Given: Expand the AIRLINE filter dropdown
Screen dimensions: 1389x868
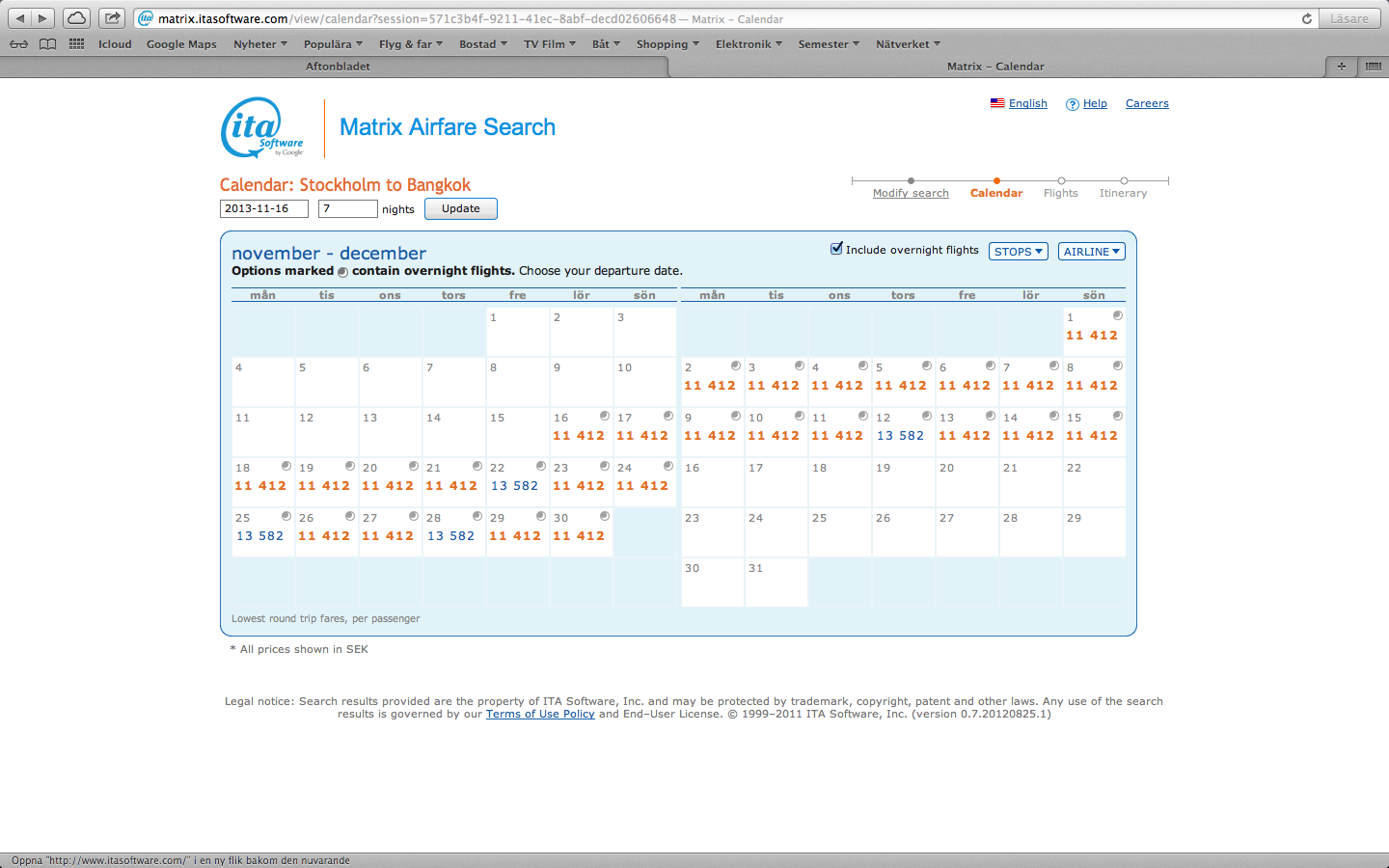Looking at the screenshot, I should click(x=1091, y=252).
